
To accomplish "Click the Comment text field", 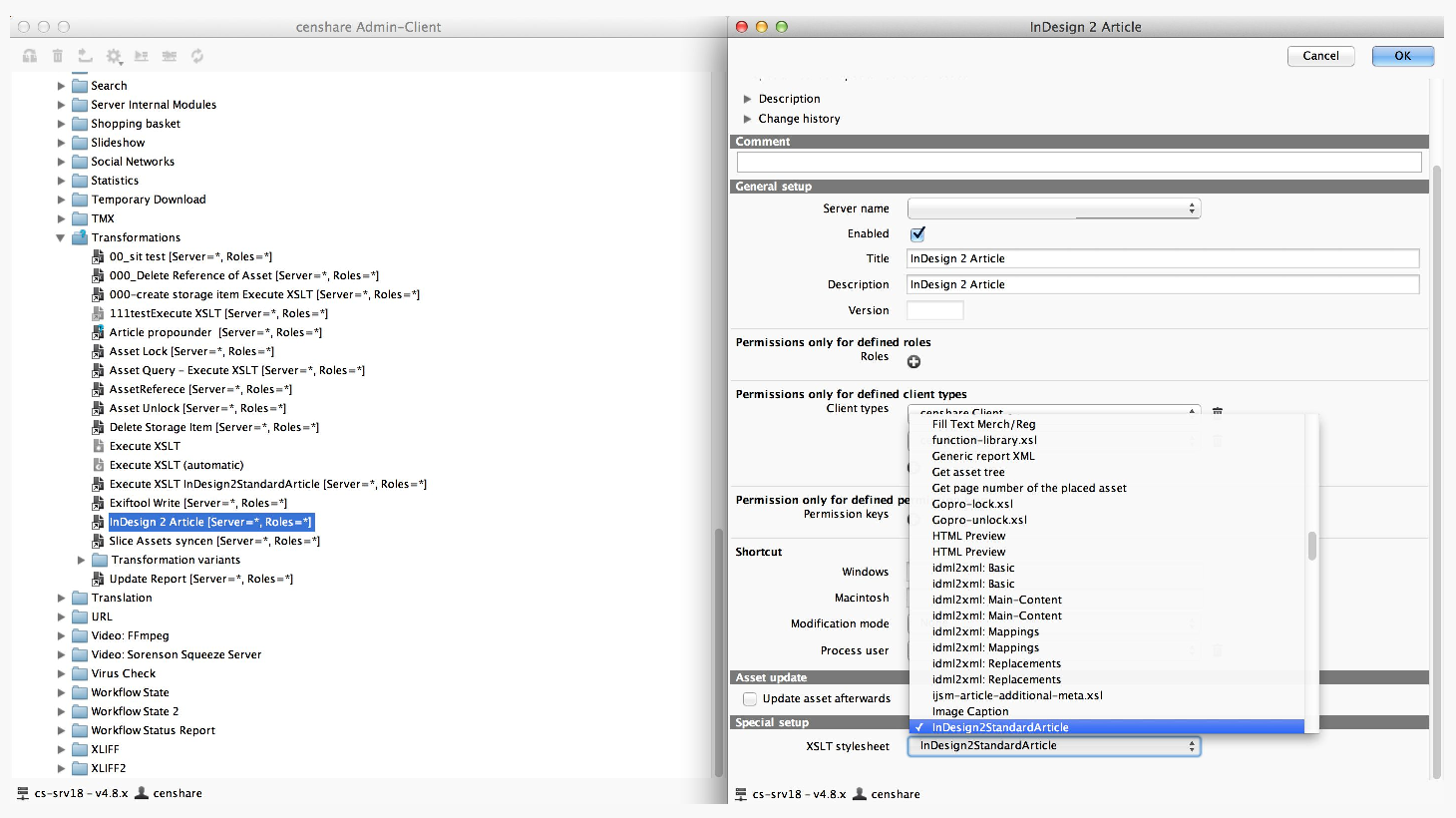I will [1078, 162].
